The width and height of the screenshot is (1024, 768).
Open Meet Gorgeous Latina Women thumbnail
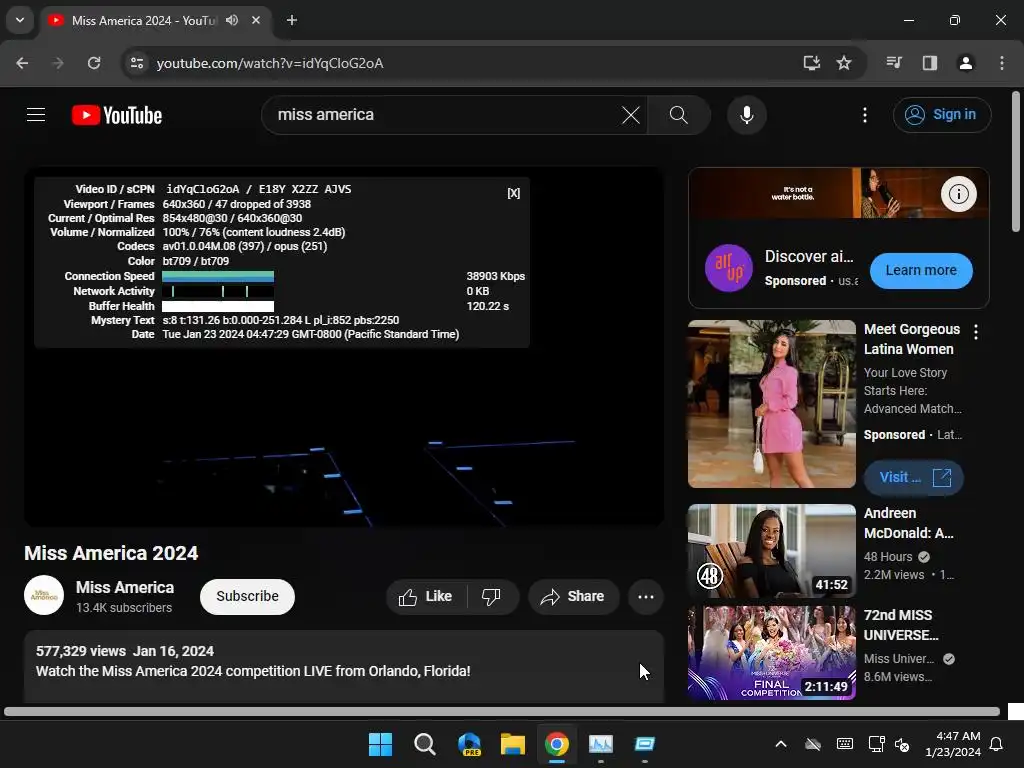coord(771,404)
